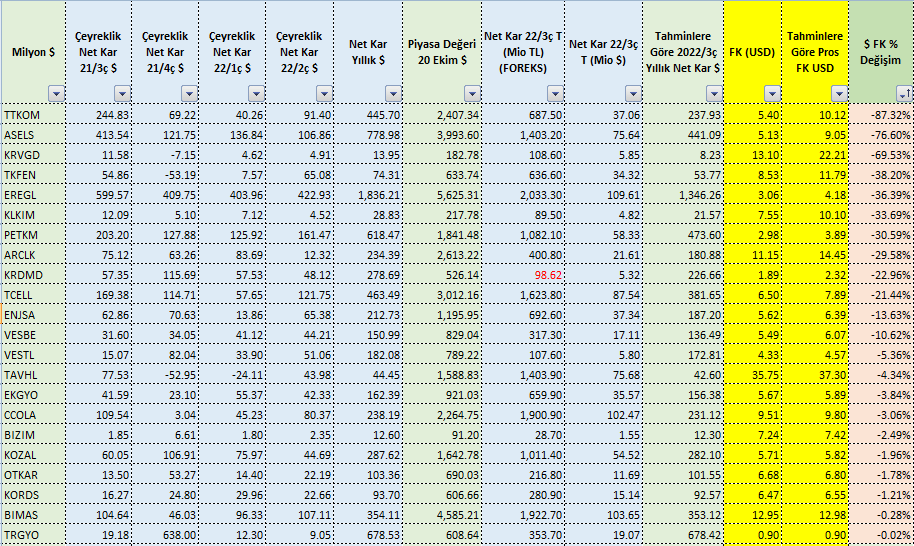914x546 pixels.
Task: Select the FK (USD) header cell
Action: click(753, 52)
